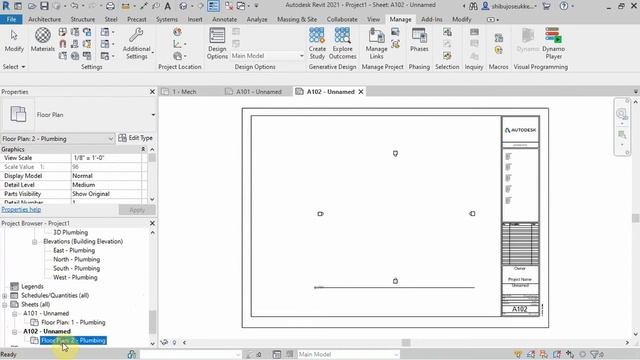
Task: Open the Floor Plan type selector dropdown
Action: click(x=153, y=115)
